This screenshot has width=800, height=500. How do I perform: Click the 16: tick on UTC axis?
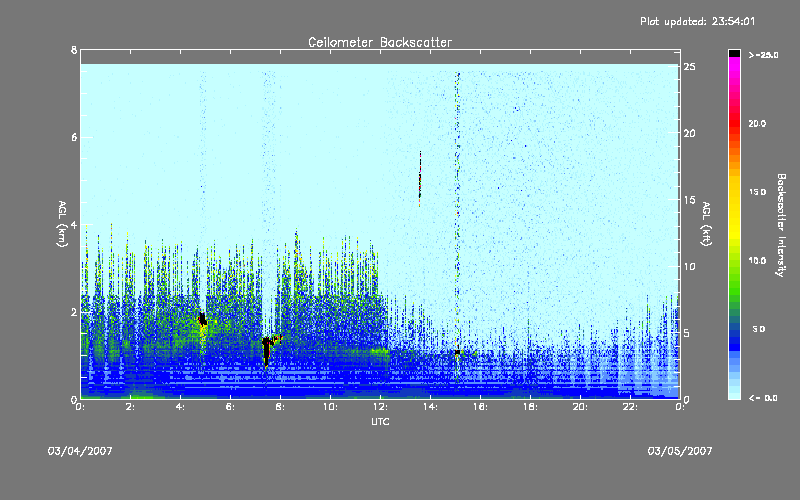pyautogui.click(x=480, y=407)
